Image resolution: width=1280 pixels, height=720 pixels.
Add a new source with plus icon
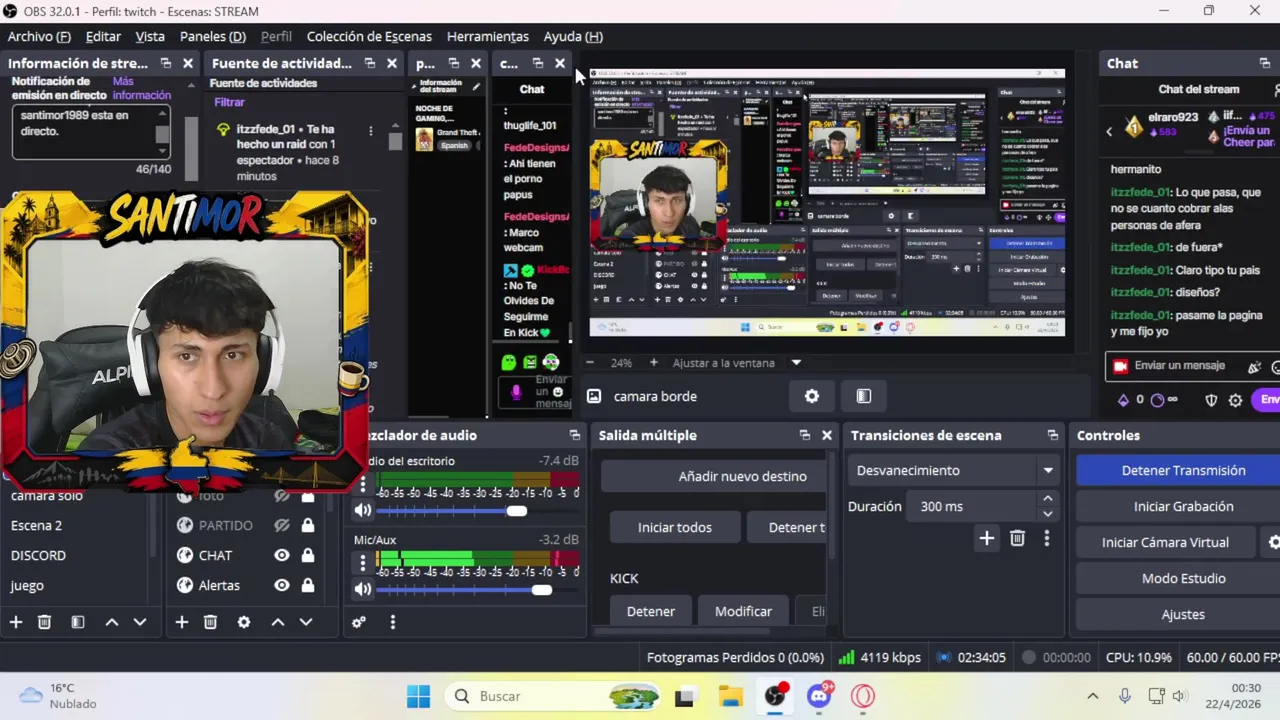182,622
